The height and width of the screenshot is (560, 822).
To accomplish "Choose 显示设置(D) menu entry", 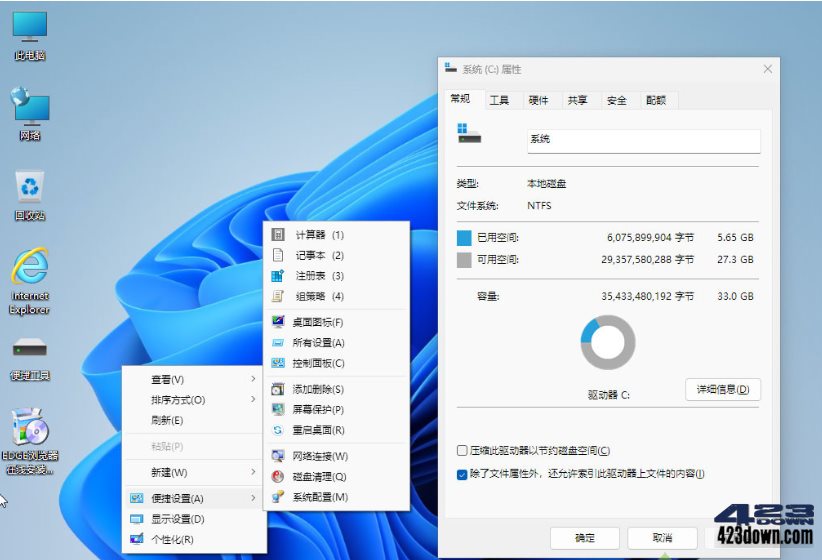I will click(194, 519).
